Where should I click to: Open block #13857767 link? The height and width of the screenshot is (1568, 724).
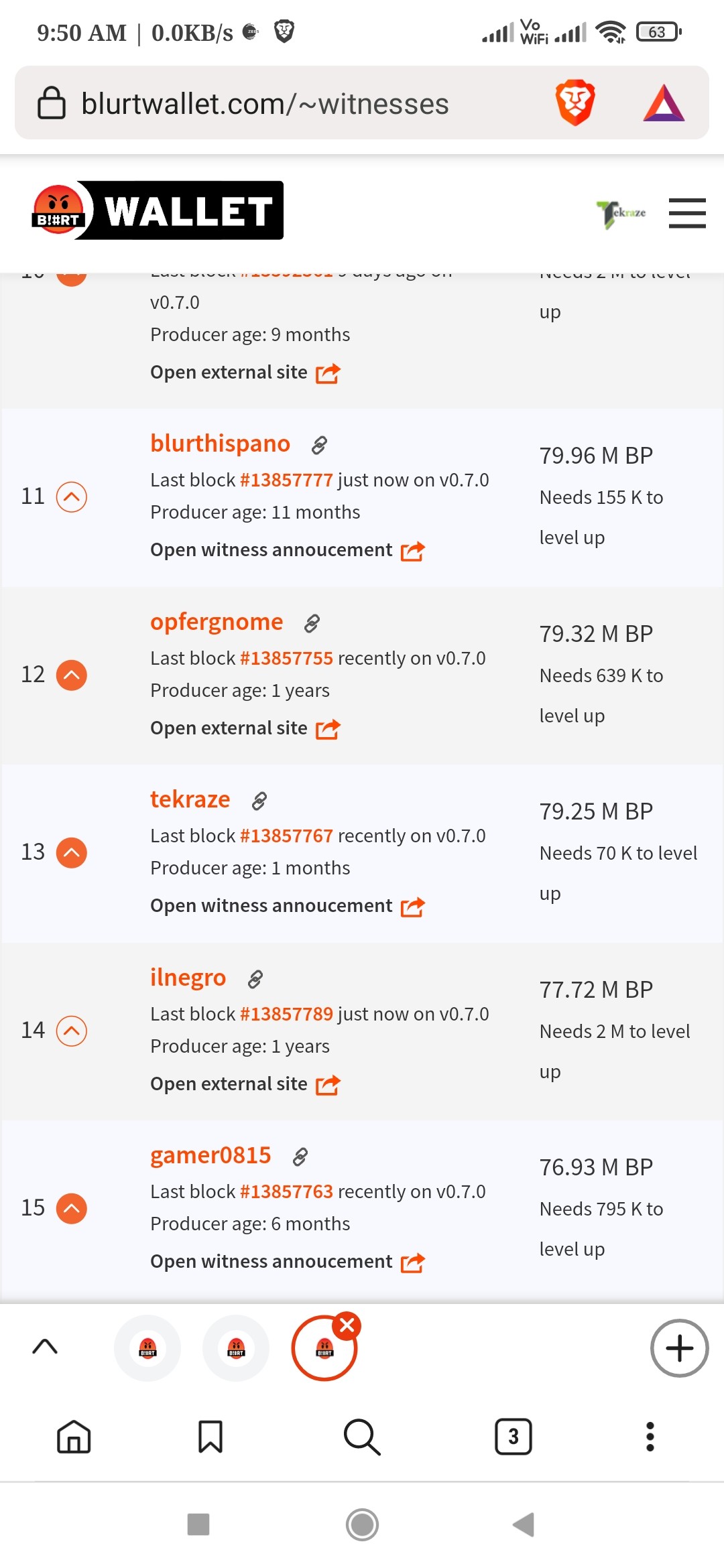(286, 836)
